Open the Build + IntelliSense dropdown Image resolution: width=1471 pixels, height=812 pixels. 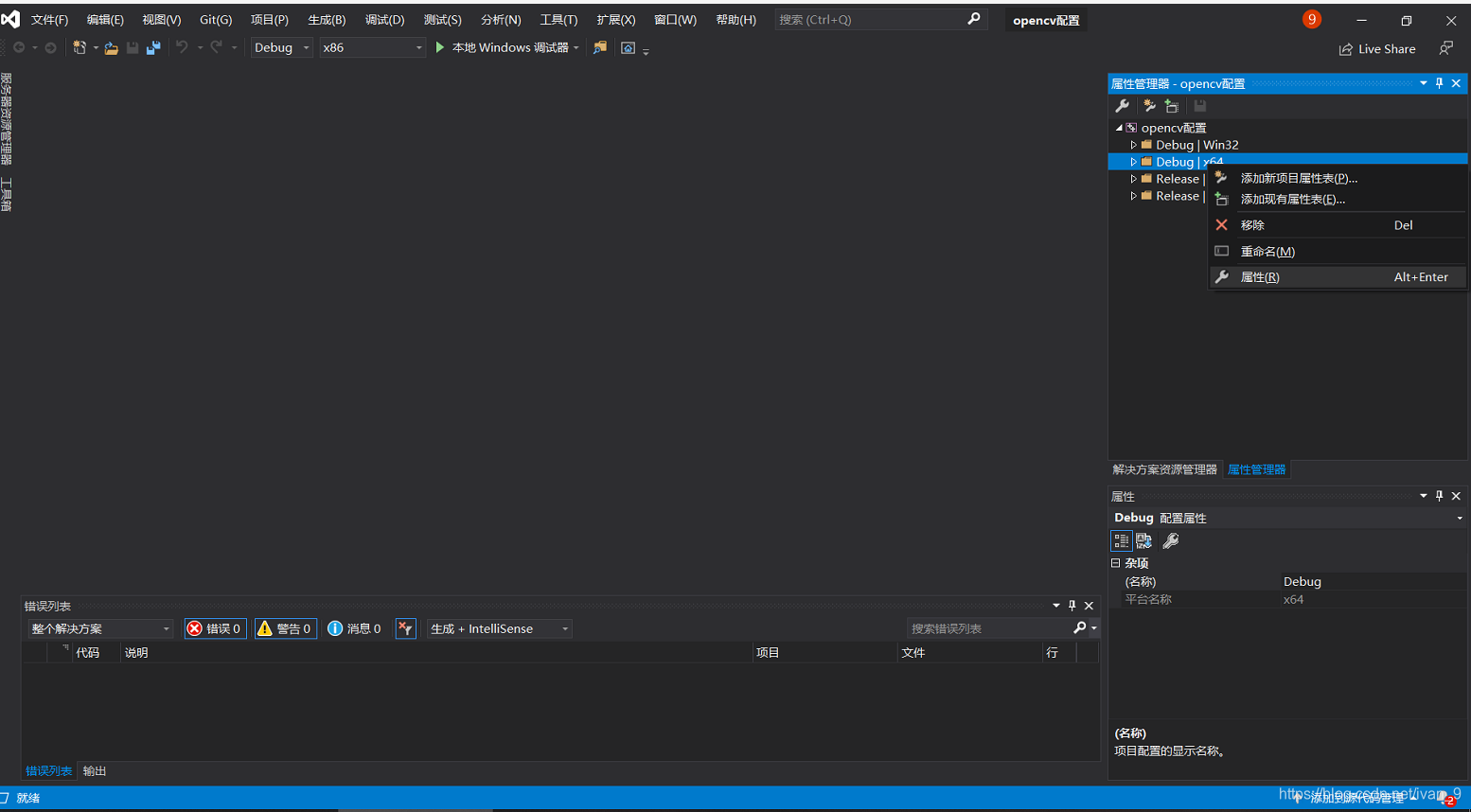tap(499, 628)
